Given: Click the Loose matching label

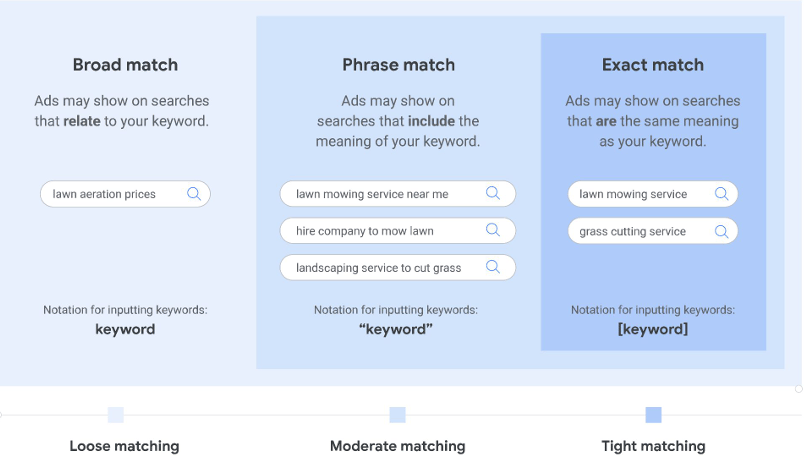Looking at the screenshot, I should [124, 446].
